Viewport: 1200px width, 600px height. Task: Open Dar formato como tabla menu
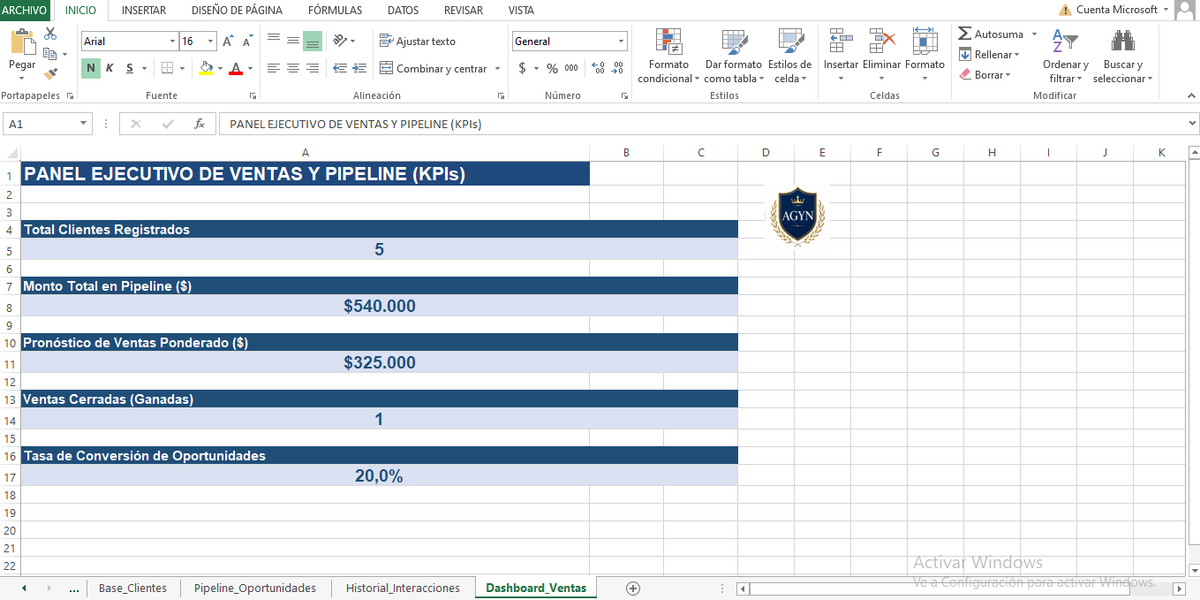pyautogui.click(x=734, y=55)
